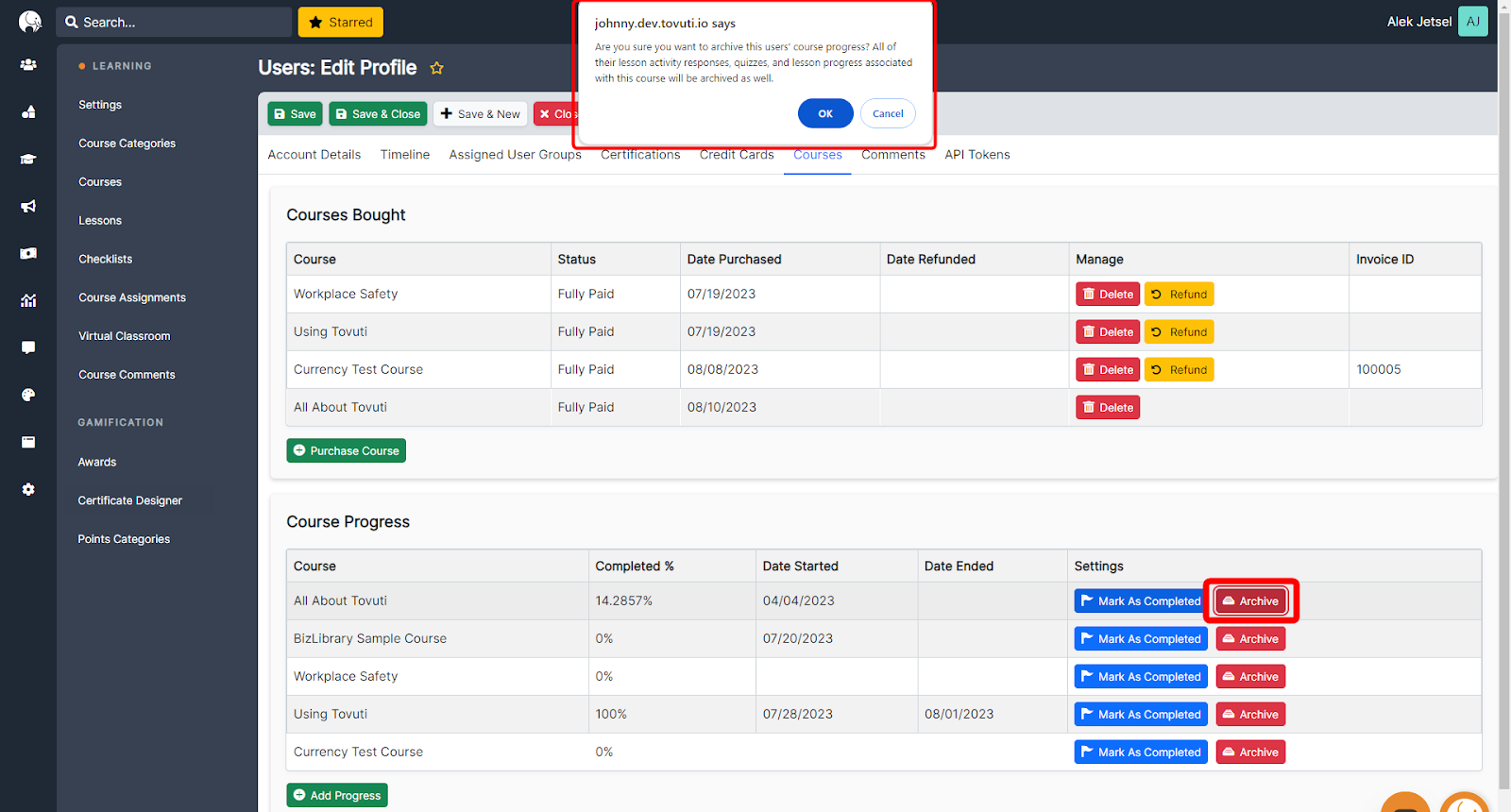This screenshot has width=1511, height=812.
Task: Click the graduation cap Learning icon
Action: (x=28, y=160)
